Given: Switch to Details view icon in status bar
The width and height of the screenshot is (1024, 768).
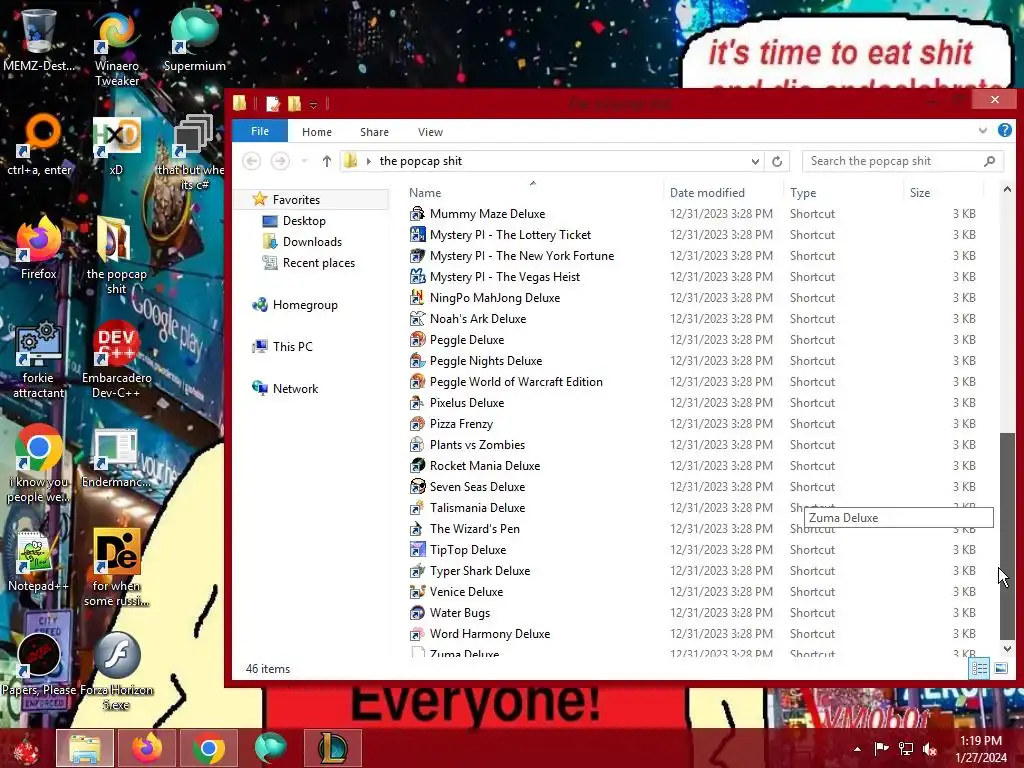Looking at the screenshot, I should coord(979,669).
